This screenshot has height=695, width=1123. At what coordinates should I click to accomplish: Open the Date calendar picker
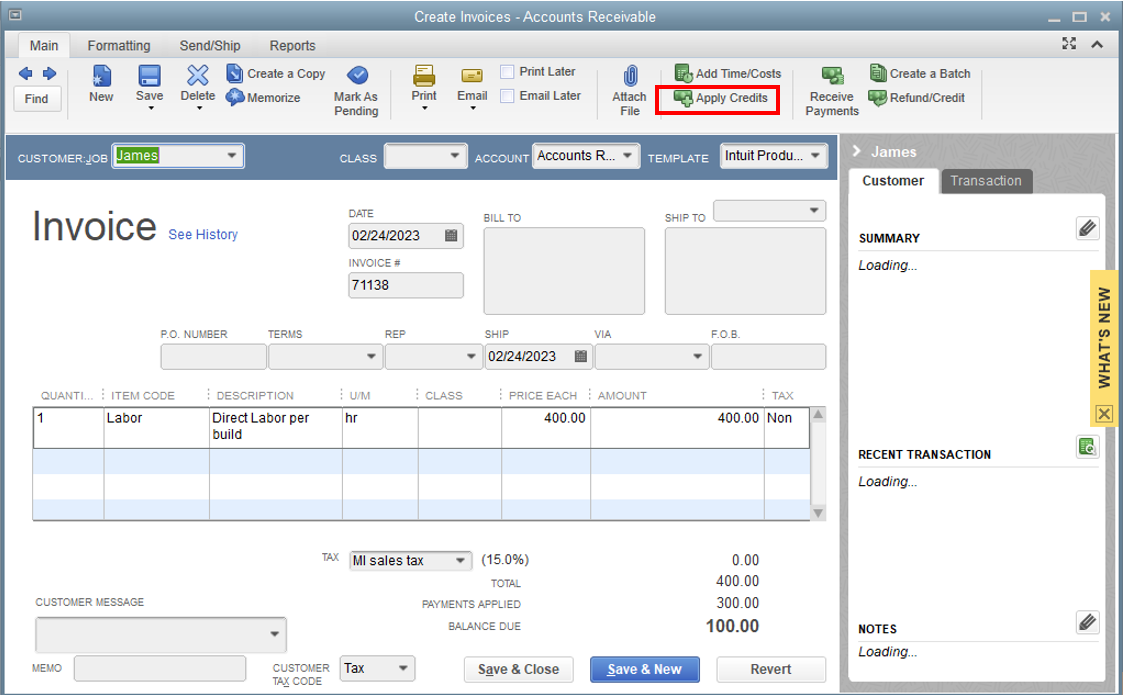pos(452,236)
